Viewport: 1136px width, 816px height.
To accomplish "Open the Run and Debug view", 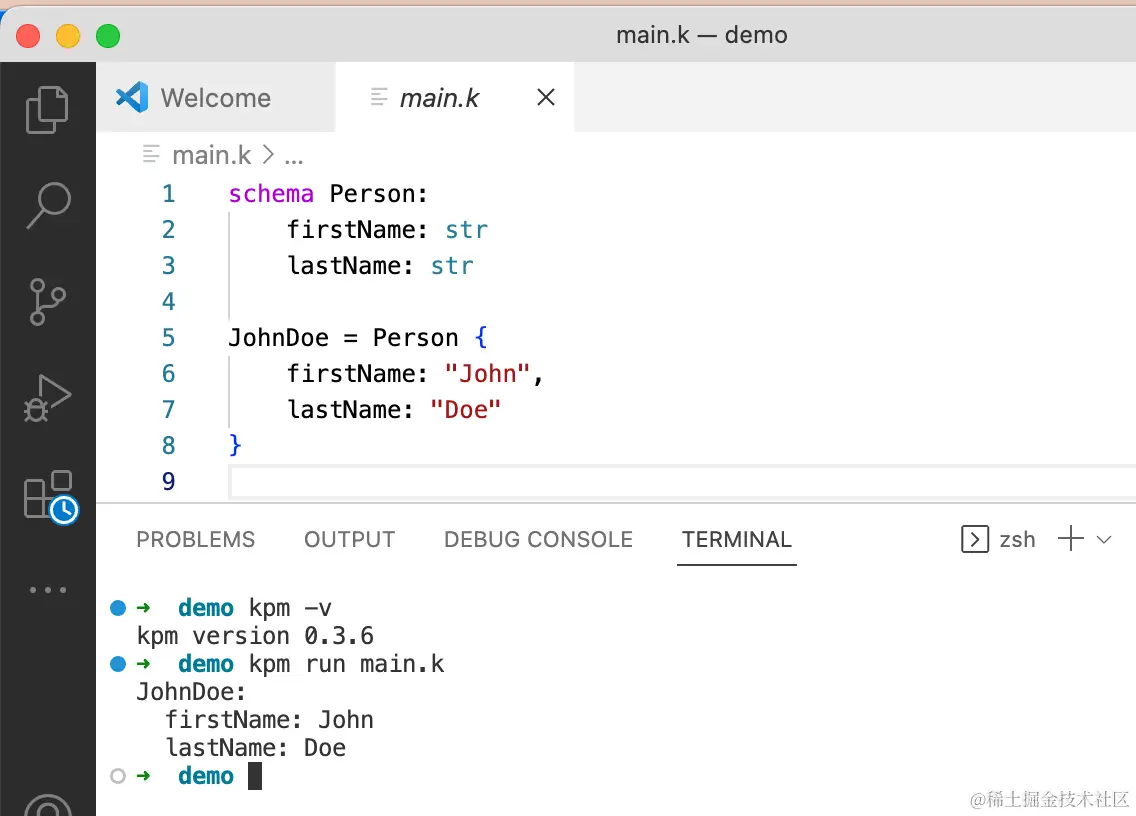I will coord(48,398).
